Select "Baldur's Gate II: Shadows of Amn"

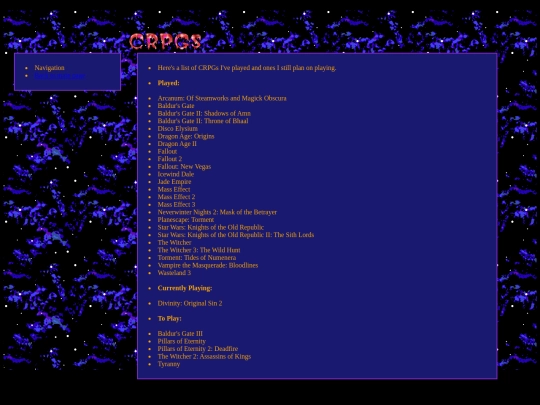point(204,113)
